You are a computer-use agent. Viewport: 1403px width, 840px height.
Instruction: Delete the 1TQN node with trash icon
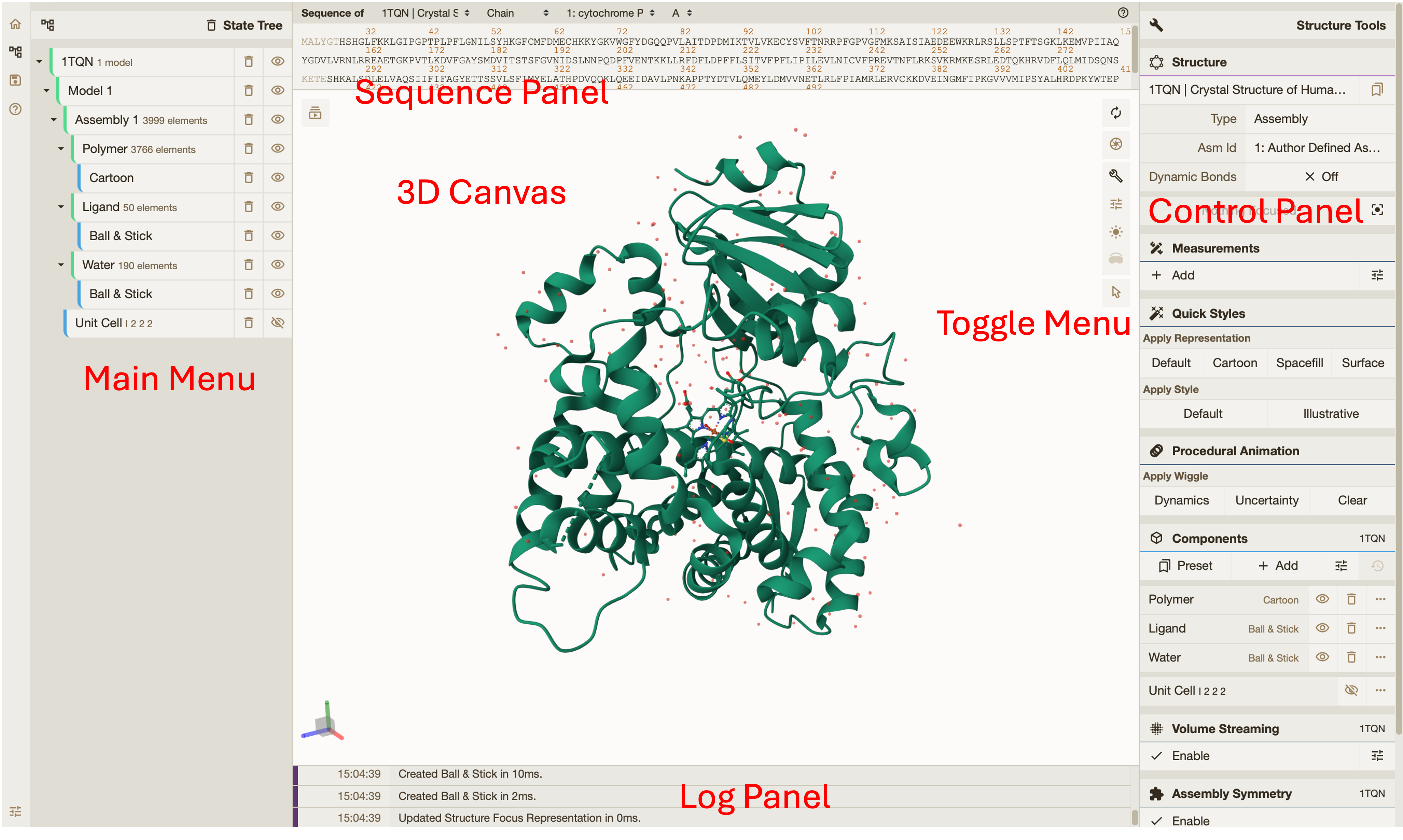pos(248,62)
